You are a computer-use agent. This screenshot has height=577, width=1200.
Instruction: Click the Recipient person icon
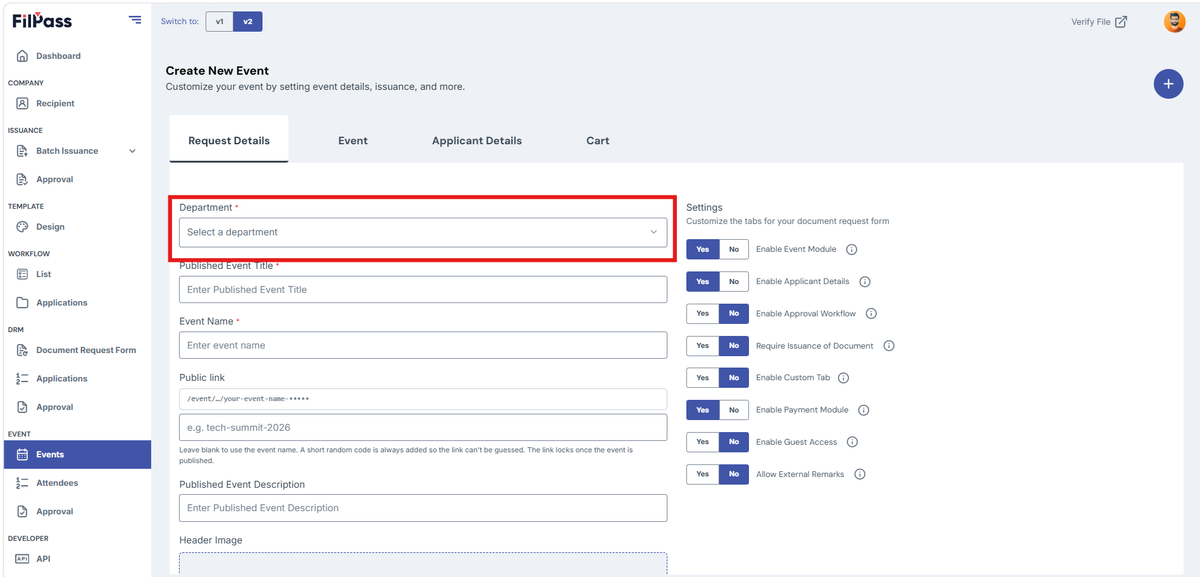22,103
